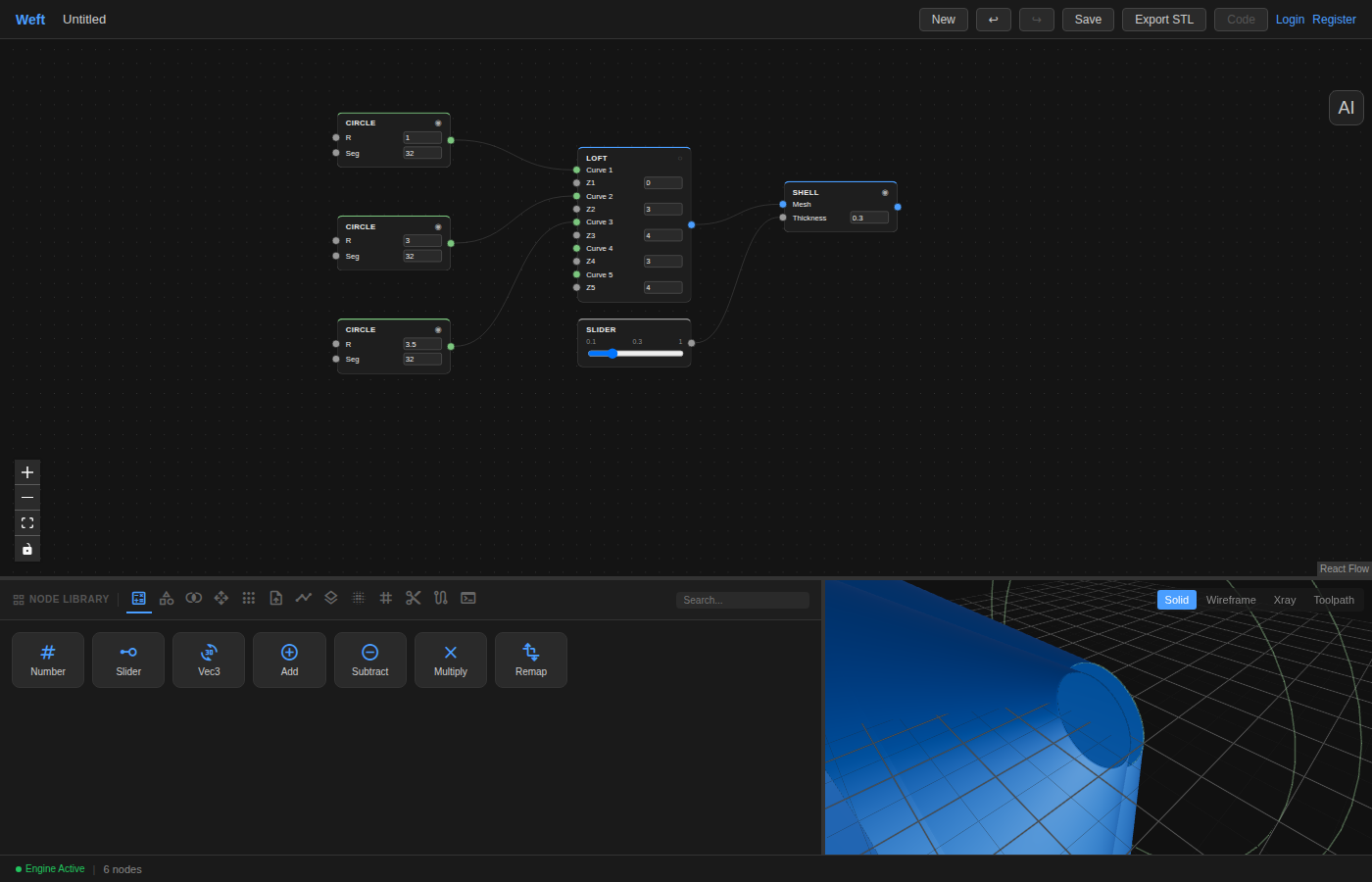Open the terminal script category icon

(468, 598)
